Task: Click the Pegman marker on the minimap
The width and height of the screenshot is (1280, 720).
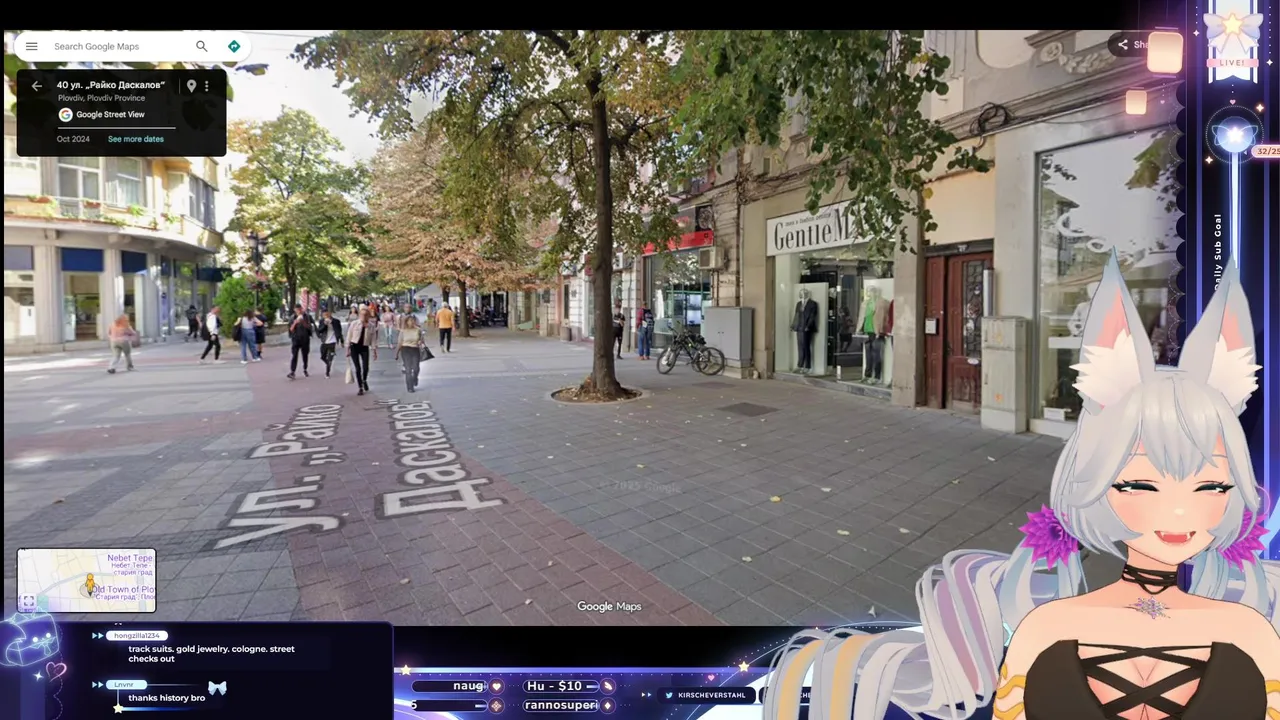Action: pyautogui.click(x=90, y=584)
